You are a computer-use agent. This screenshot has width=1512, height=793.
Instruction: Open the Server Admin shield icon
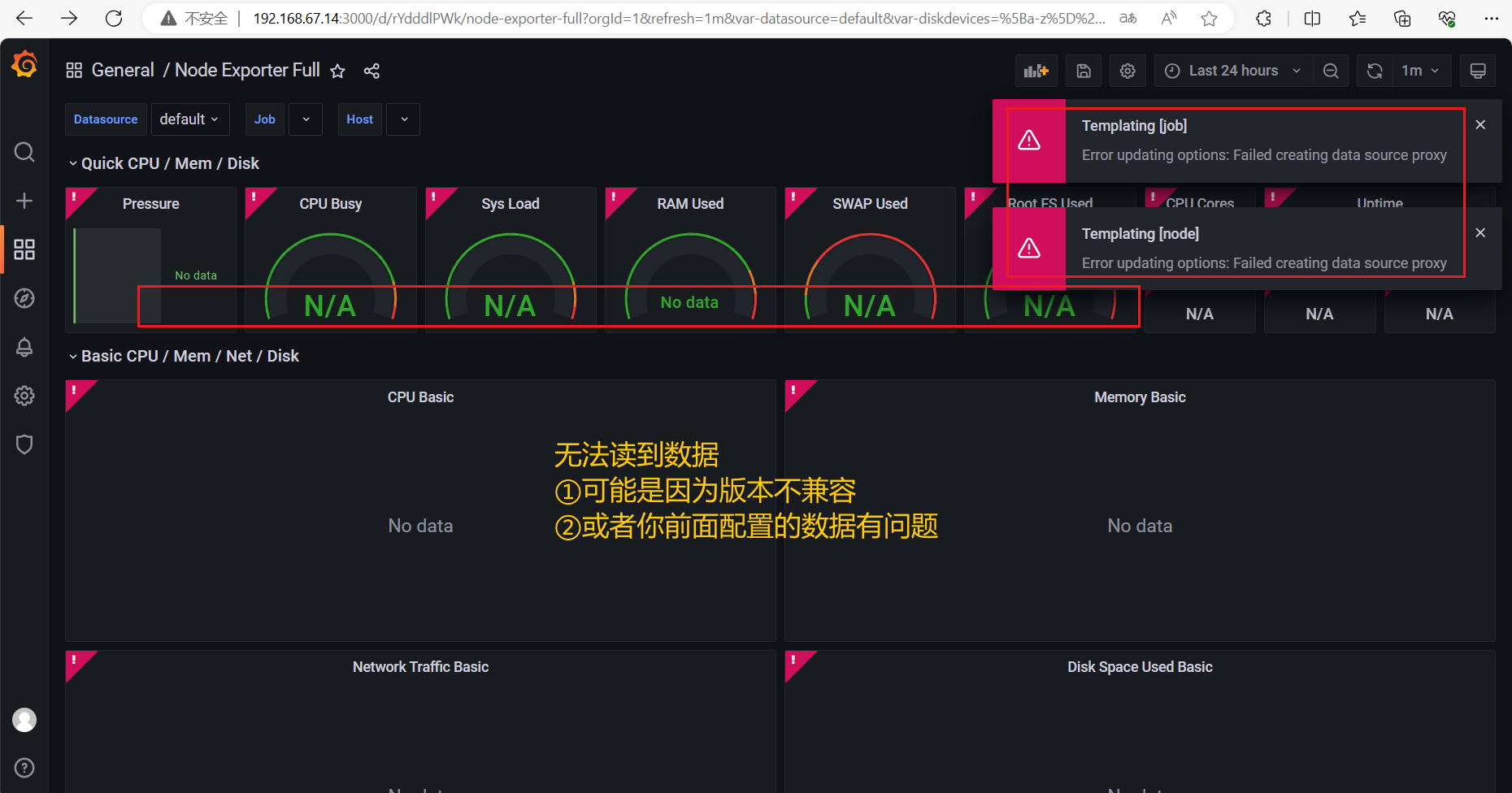pyautogui.click(x=24, y=444)
